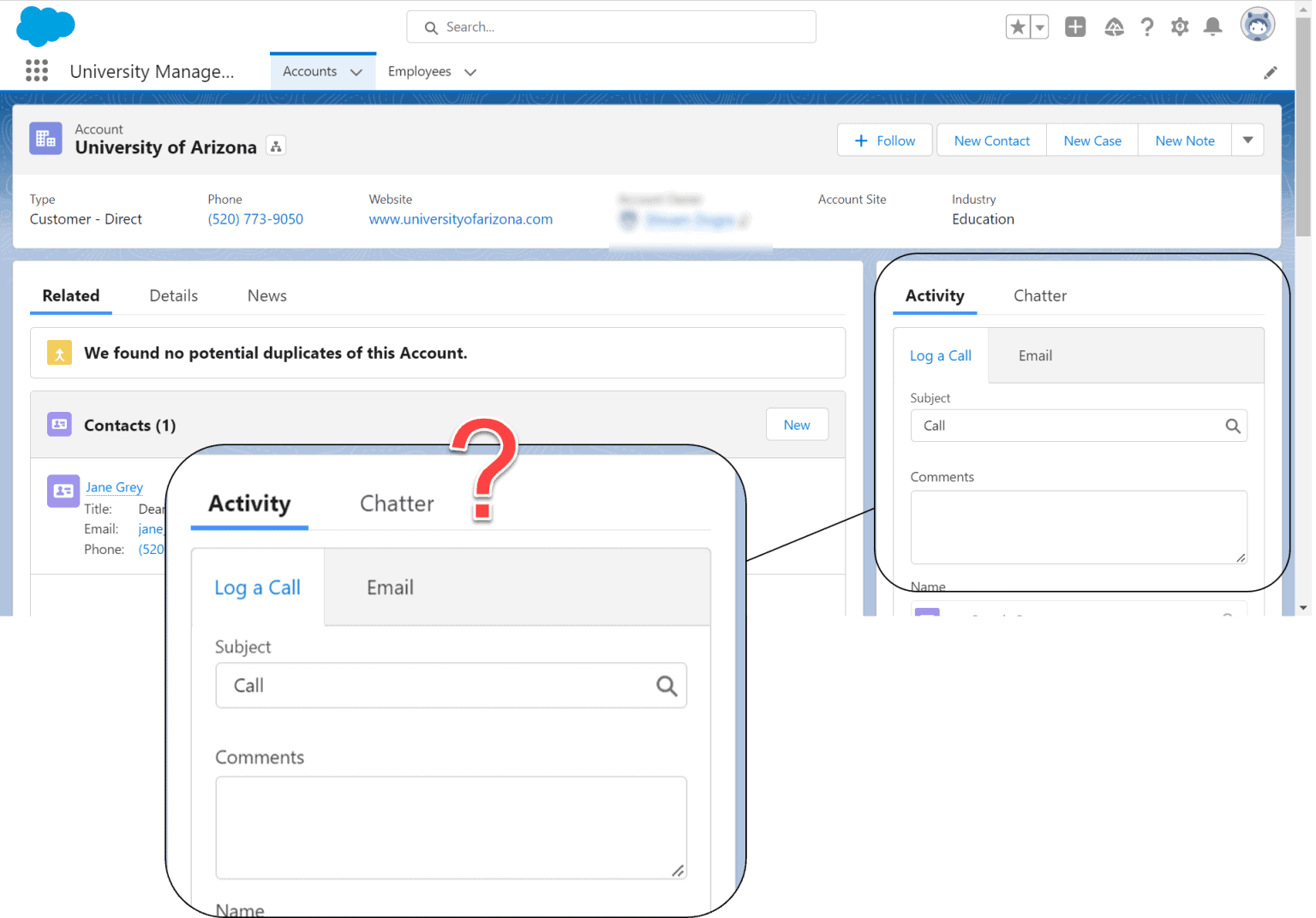
Task: Click the page vertical scrollbar
Action: (x=1303, y=128)
